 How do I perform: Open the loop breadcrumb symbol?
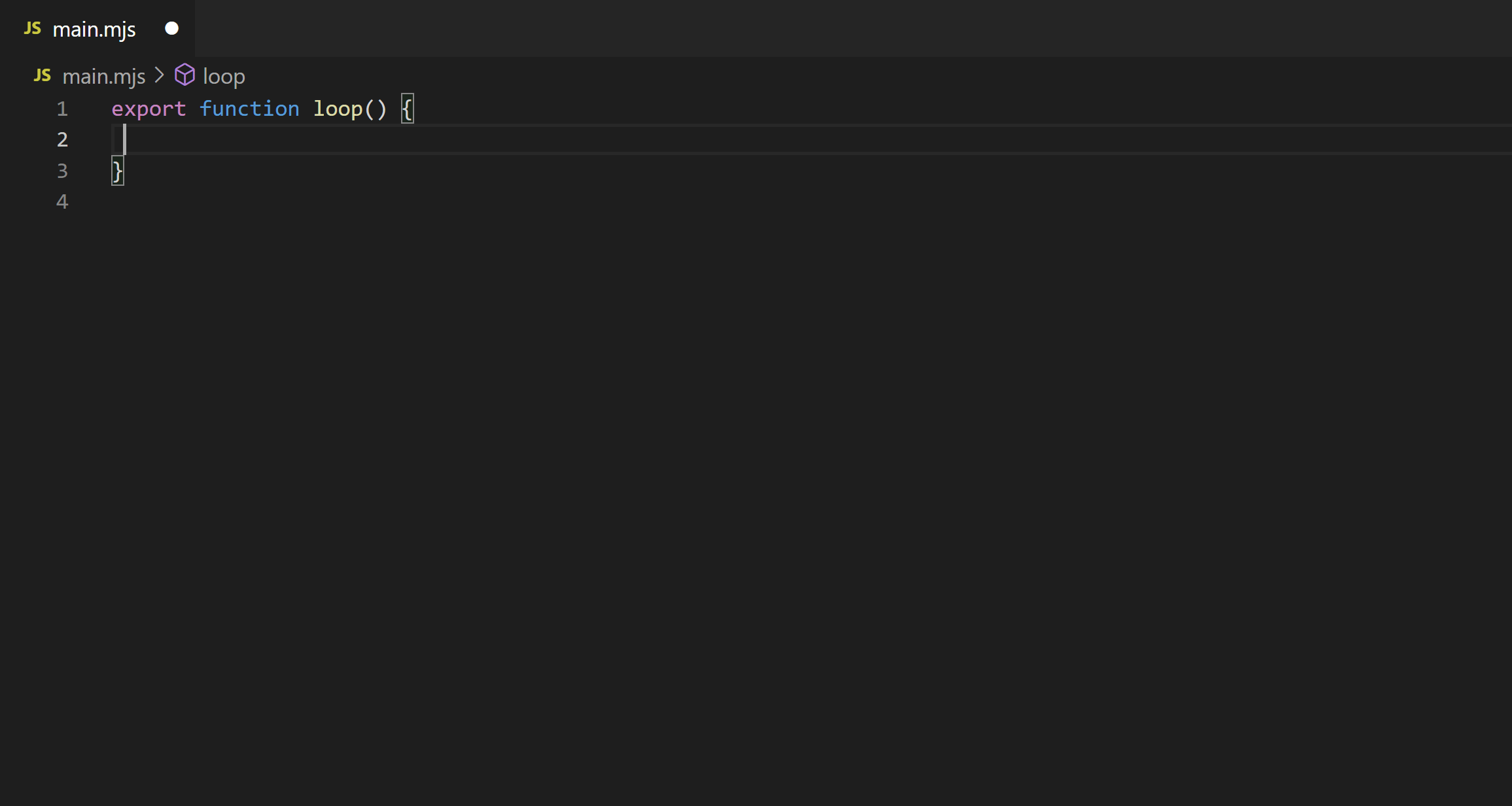[224, 77]
